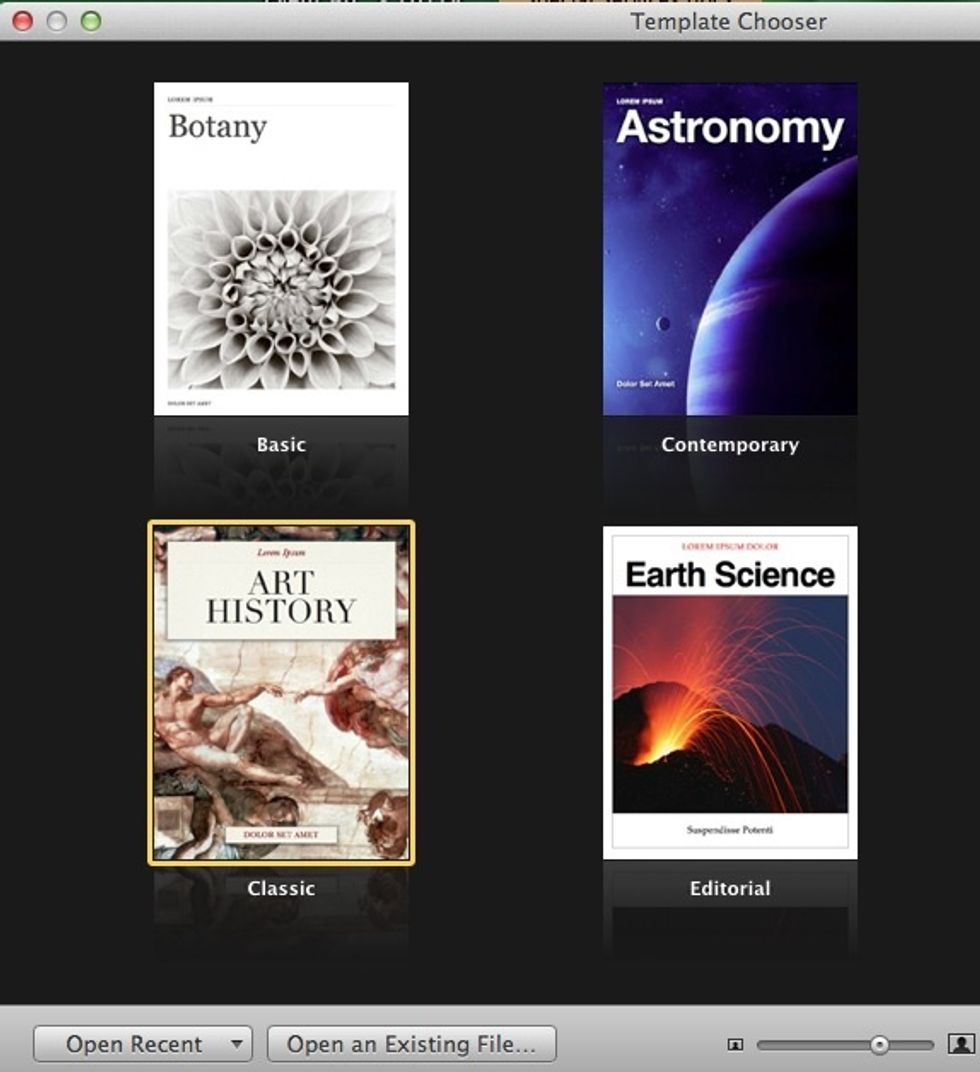Close the Template Chooser with red button

23,21
